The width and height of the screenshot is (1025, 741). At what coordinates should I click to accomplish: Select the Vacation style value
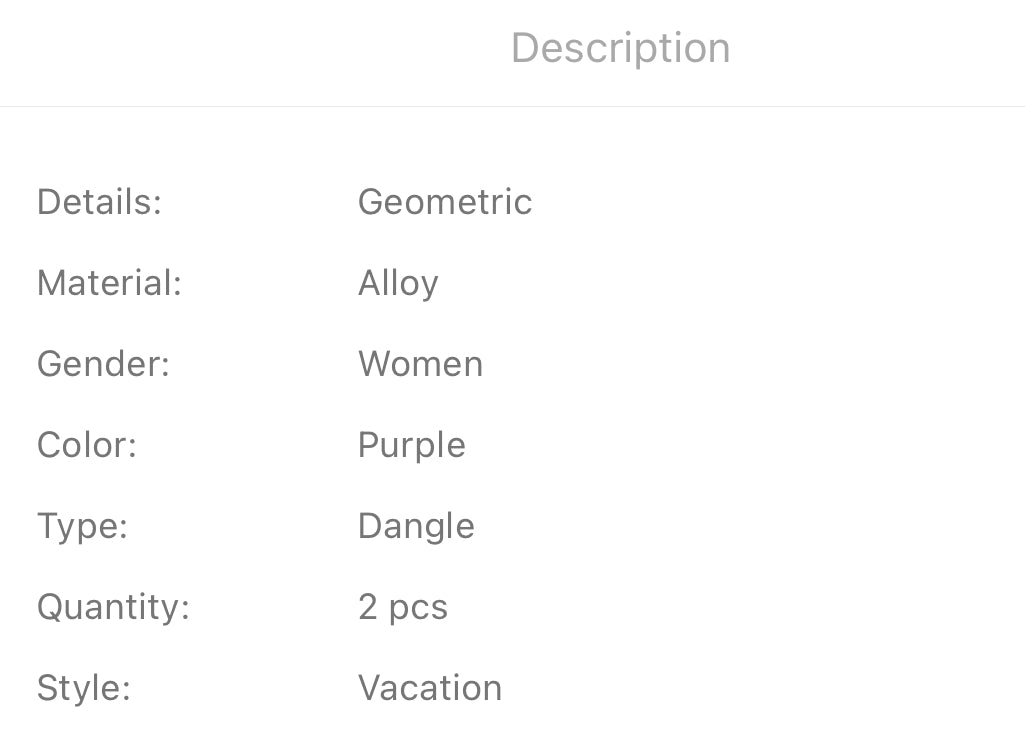coord(430,687)
